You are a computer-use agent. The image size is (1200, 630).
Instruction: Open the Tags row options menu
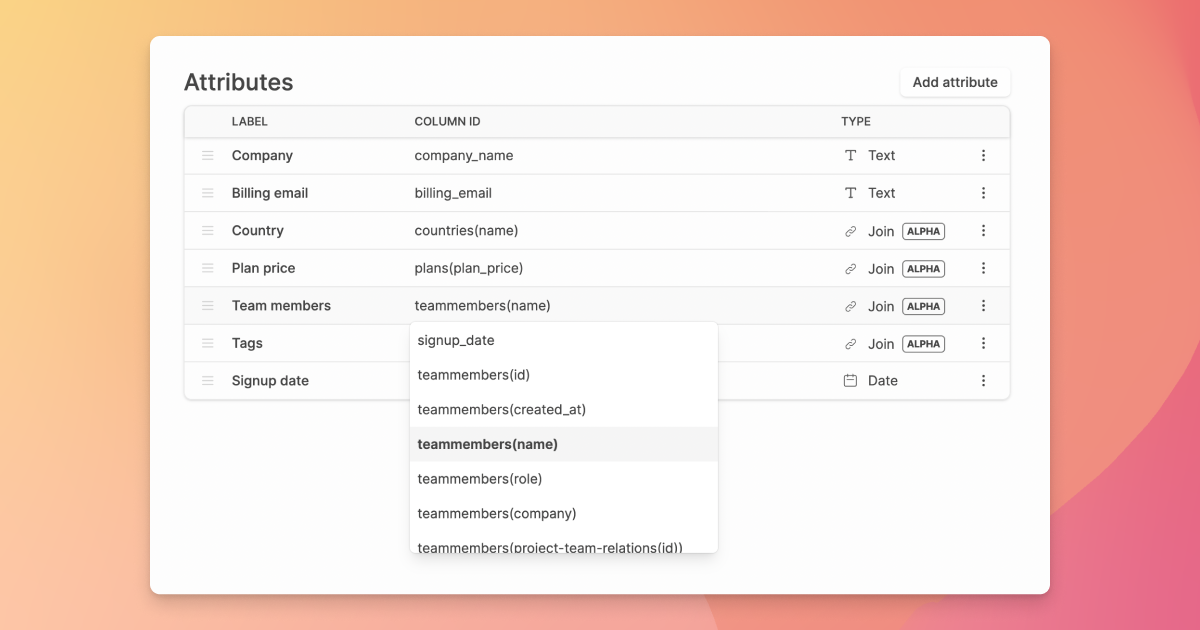(983, 343)
